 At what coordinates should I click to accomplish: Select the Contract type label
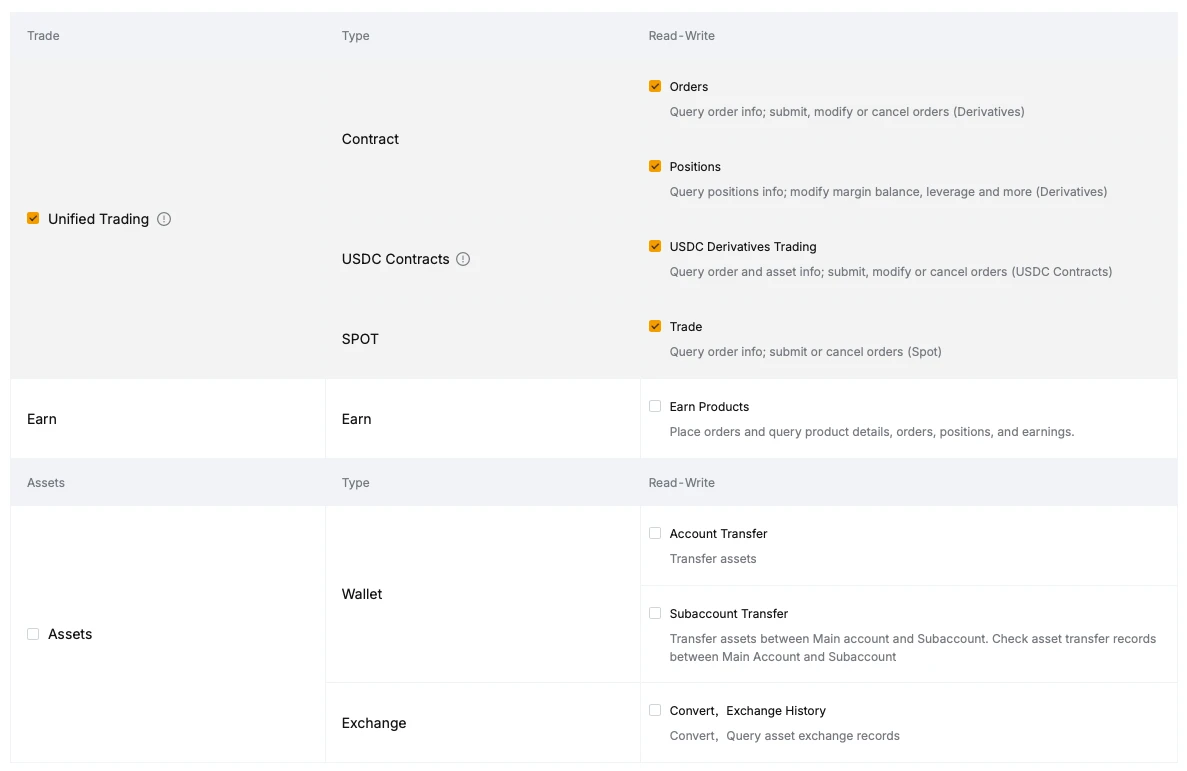coord(370,139)
